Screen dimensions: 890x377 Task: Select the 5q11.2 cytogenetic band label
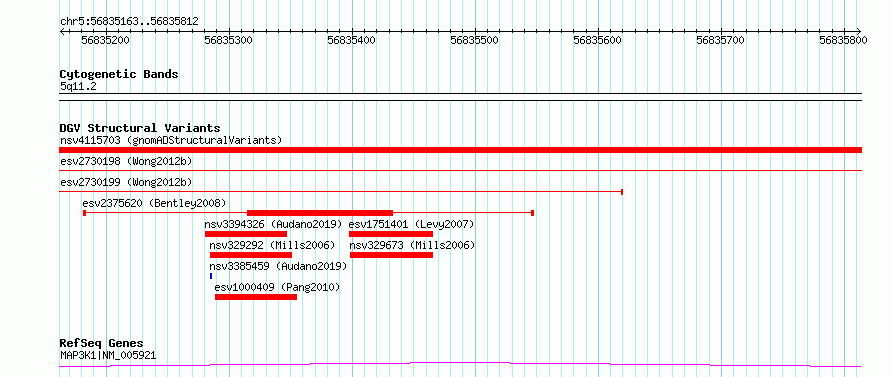(74, 86)
